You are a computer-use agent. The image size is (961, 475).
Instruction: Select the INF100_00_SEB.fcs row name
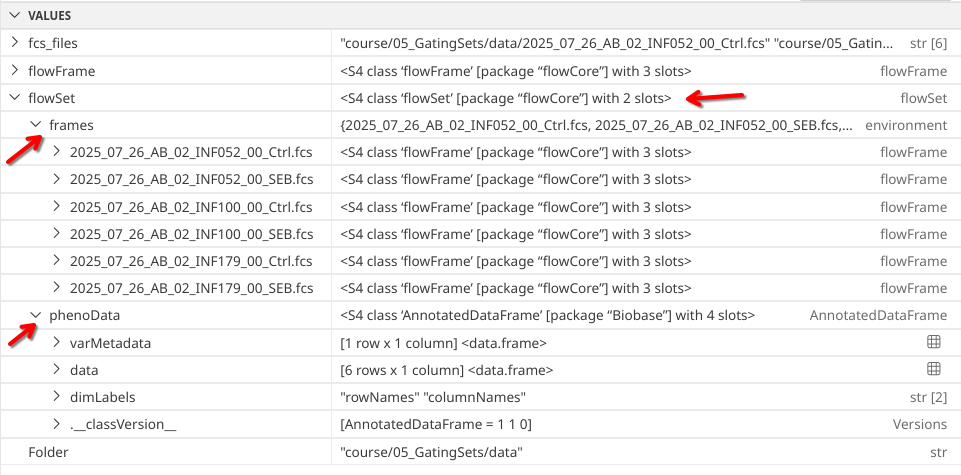click(x=191, y=234)
